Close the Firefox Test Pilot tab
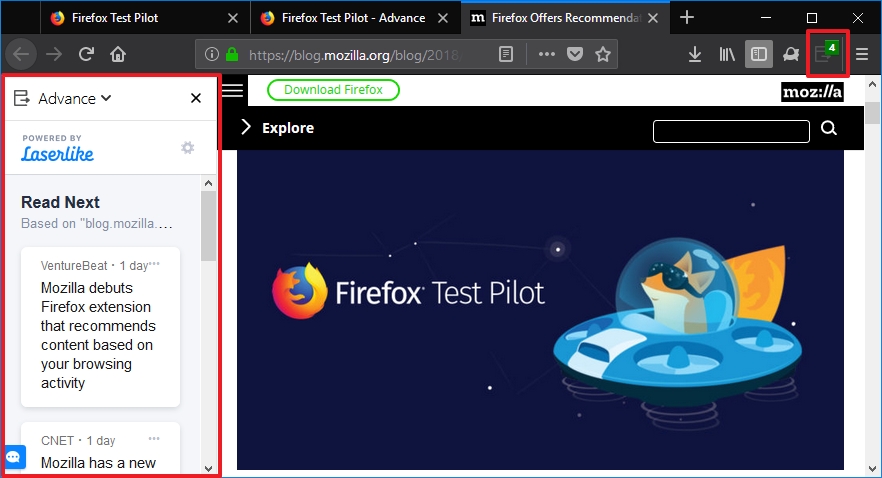This screenshot has height=478, width=882. coord(232,18)
